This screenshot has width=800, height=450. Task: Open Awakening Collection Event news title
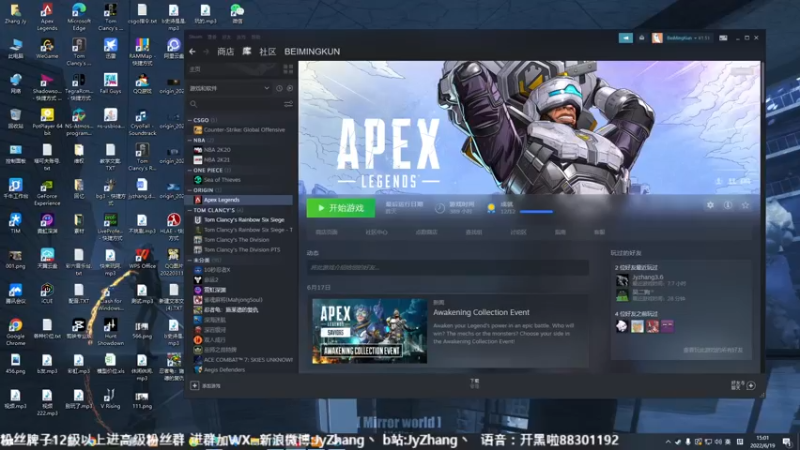481,312
